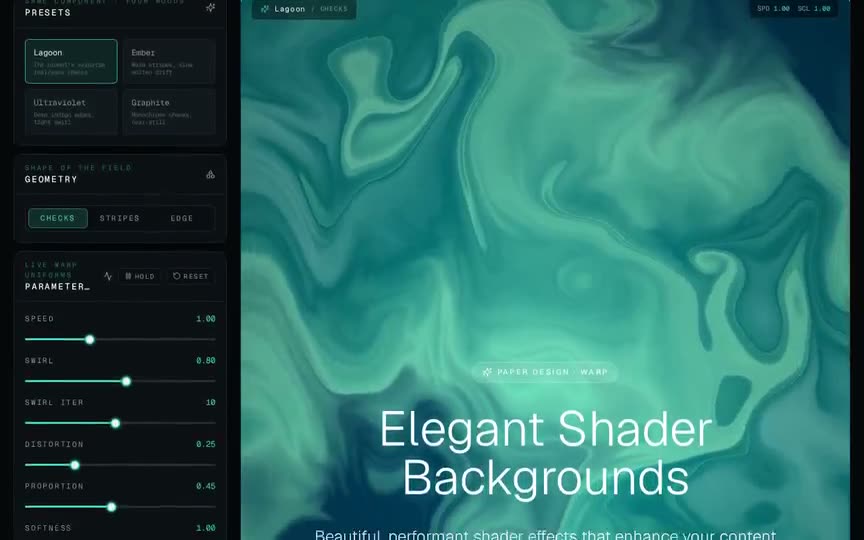The image size is (864, 540).
Task: Click the Swirl Iter slider handle
Action: coord(115,423)
